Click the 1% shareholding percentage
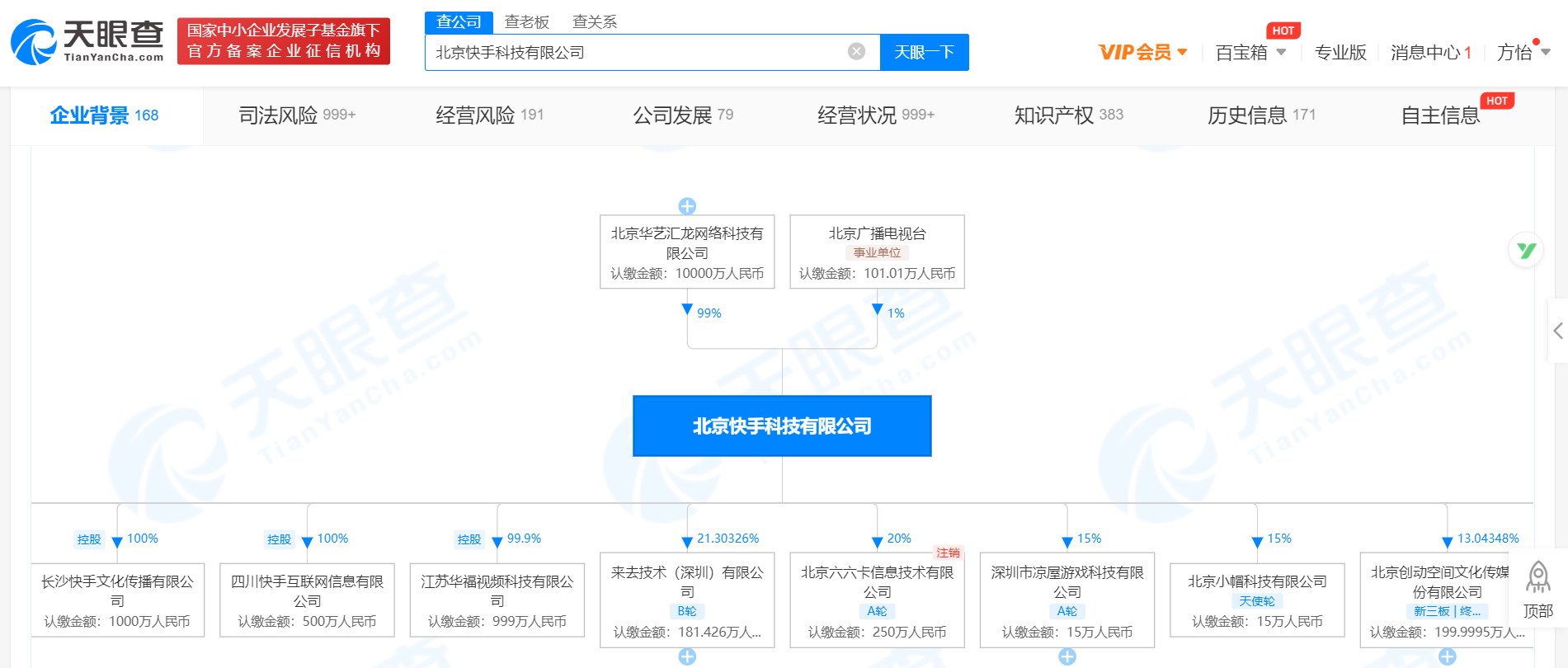The image size is (1568, 668). click(x=896, y=313)
